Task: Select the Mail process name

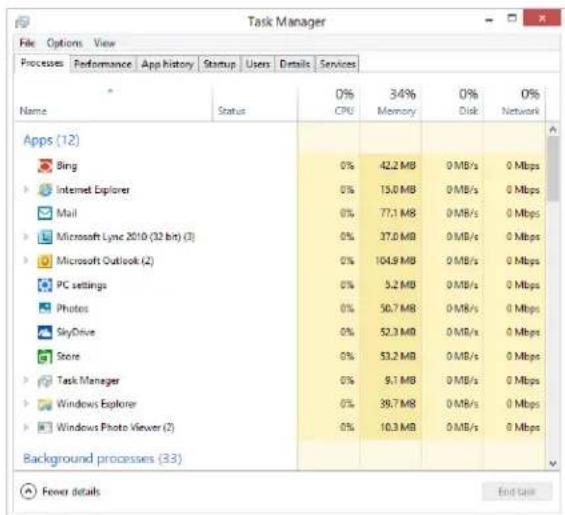Action: coord(67,213)
